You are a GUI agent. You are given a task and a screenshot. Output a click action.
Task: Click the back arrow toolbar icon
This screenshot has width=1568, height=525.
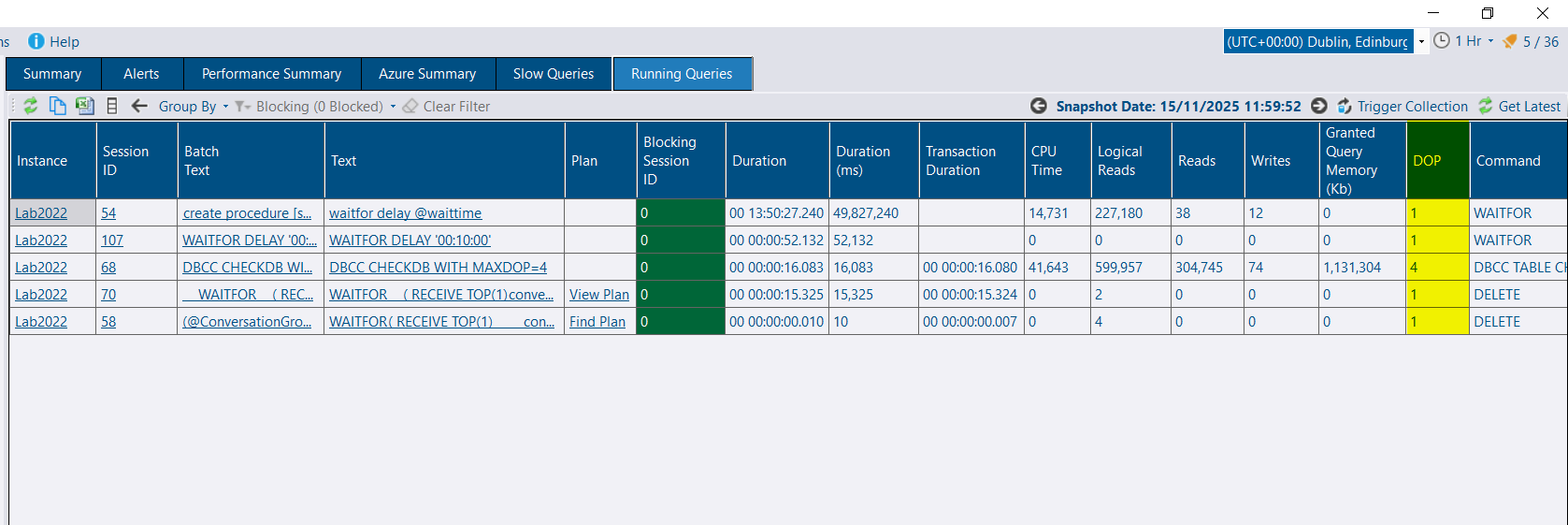click(139, 106)
